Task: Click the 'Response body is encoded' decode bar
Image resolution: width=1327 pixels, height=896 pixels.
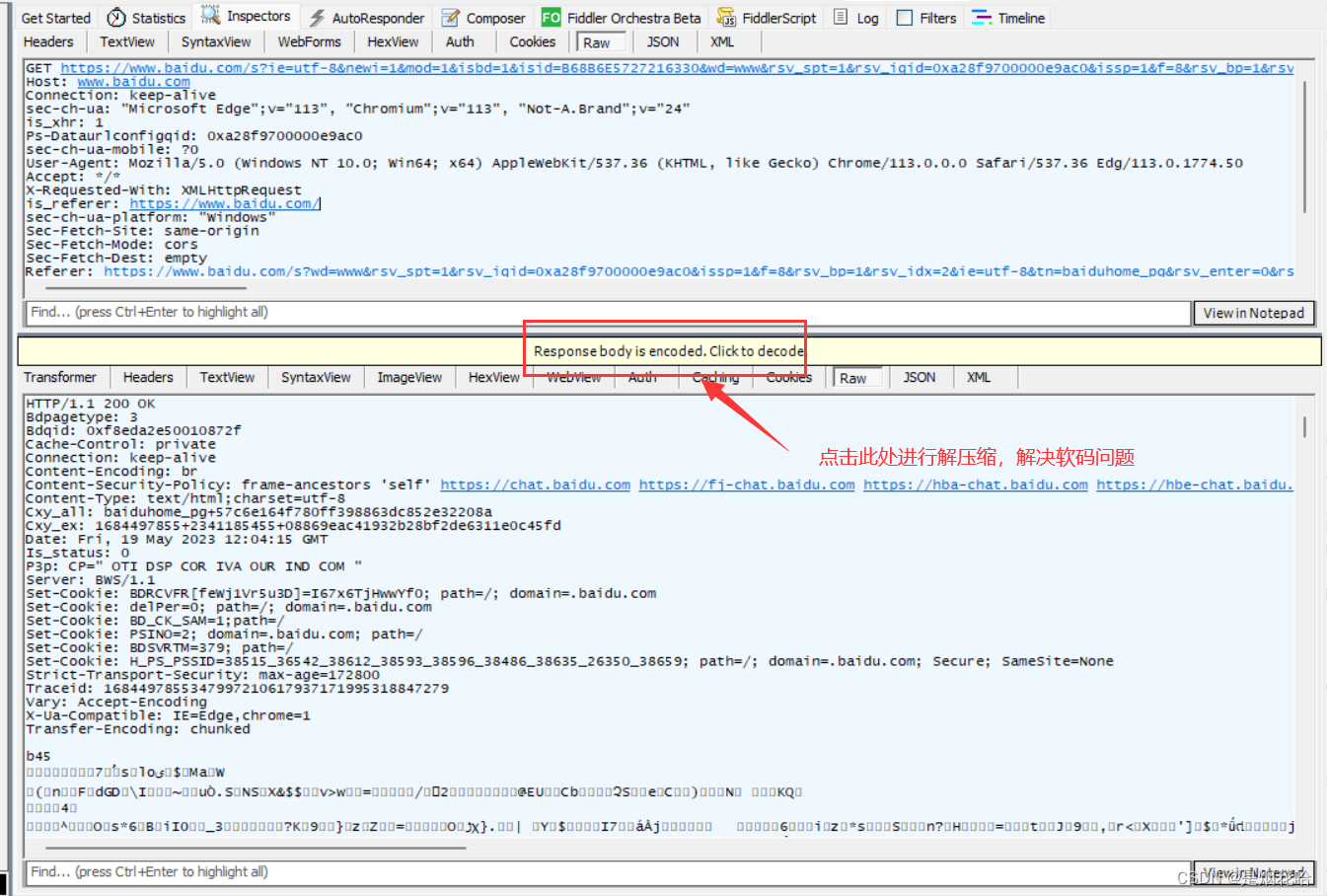Action: coord(669,350)
